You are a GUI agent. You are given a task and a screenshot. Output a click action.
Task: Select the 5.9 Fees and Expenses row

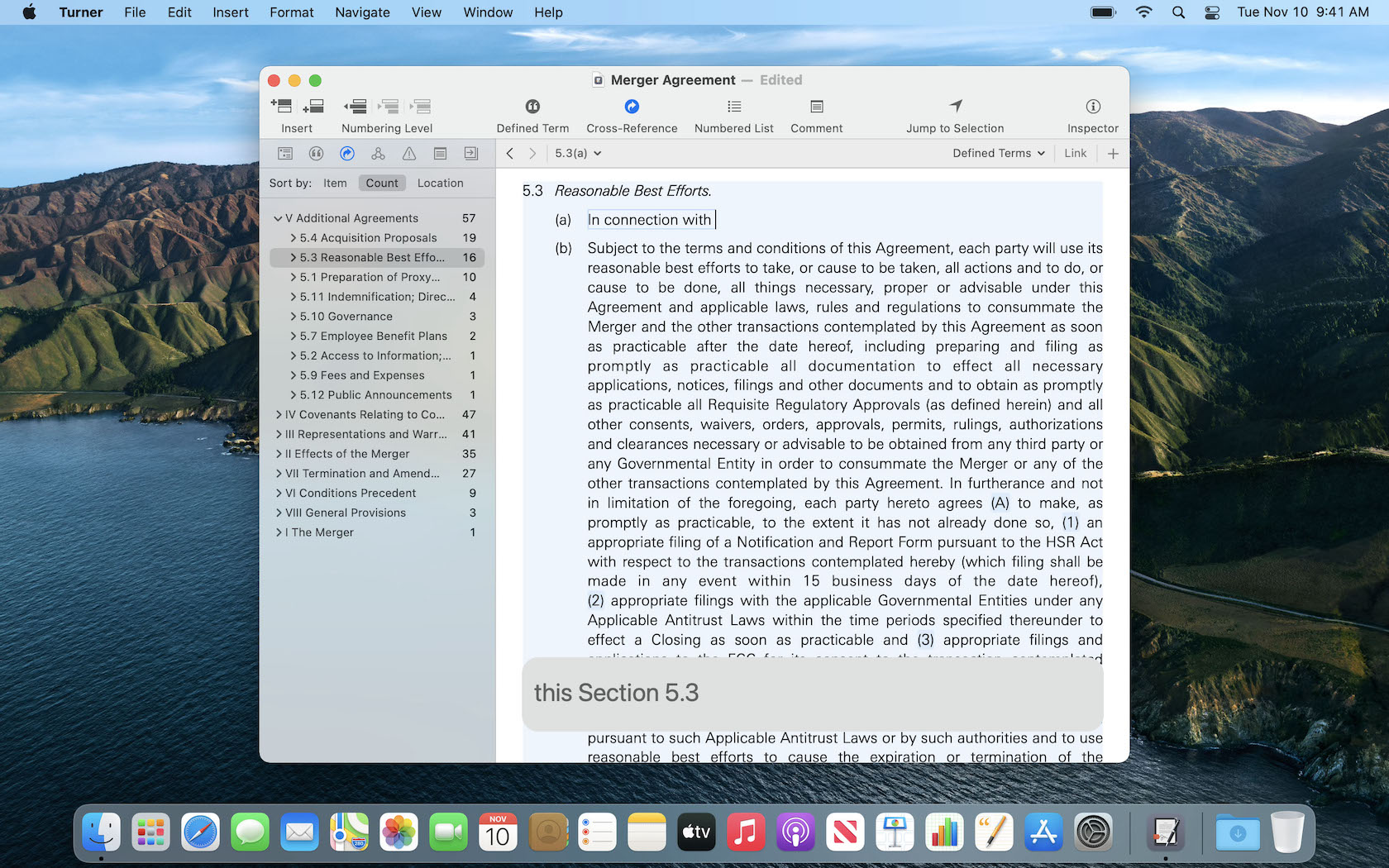[377, 375]
